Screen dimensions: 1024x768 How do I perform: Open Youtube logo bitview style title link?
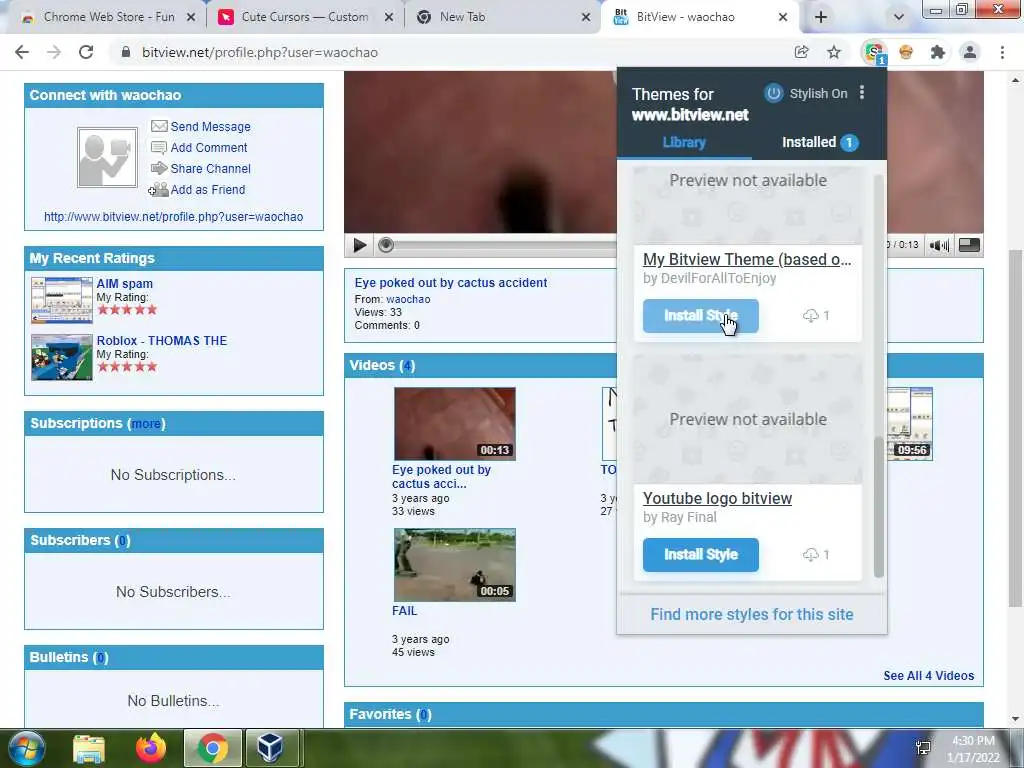click(717, 498)
